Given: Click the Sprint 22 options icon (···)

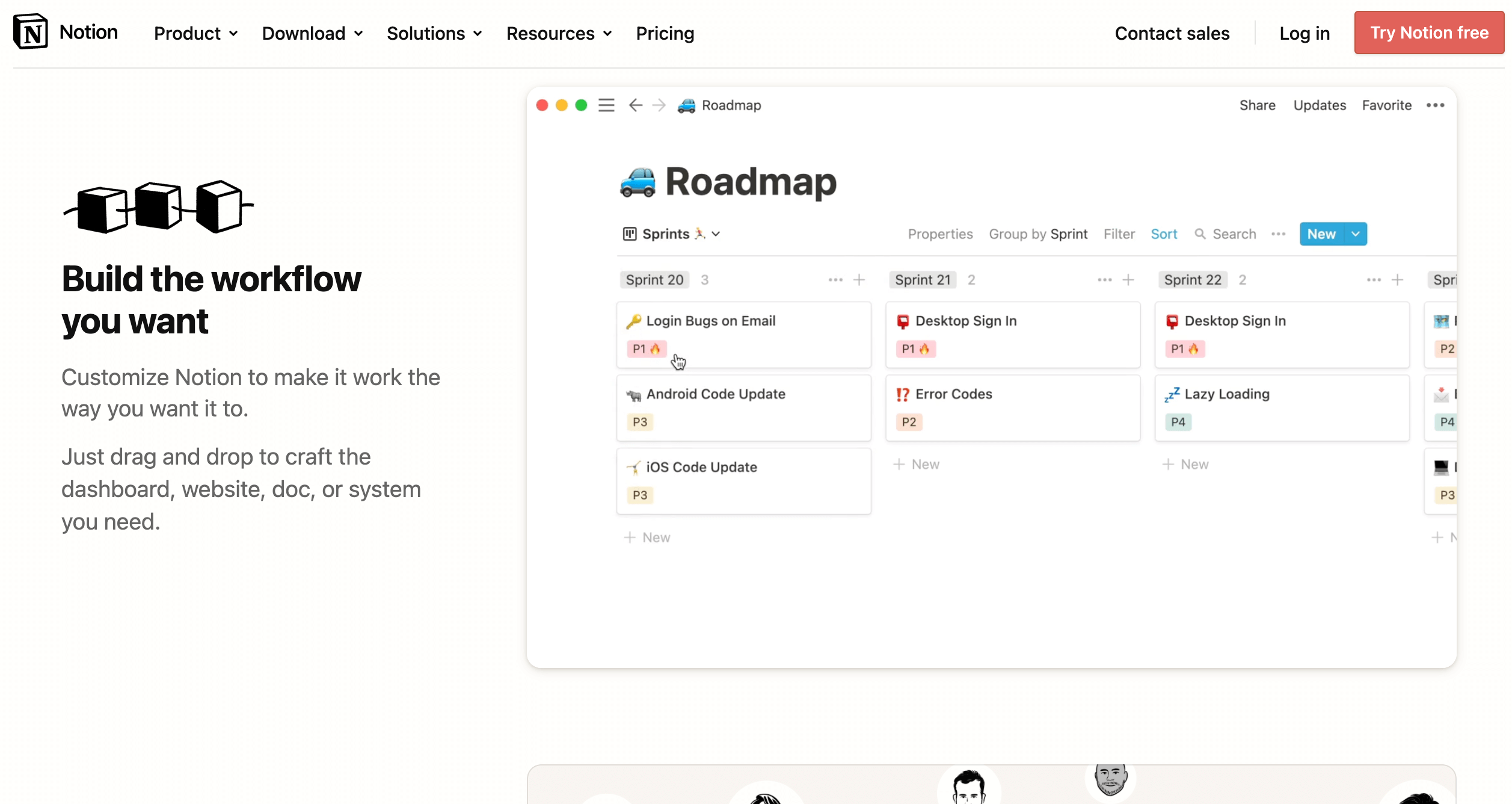Looking at the screenshot, I should pos(1373,280).
